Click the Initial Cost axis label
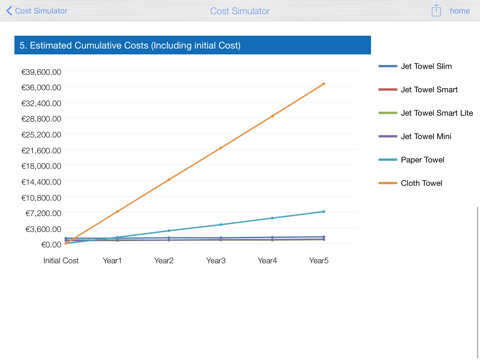480x360 pixels. click(61, 261)
